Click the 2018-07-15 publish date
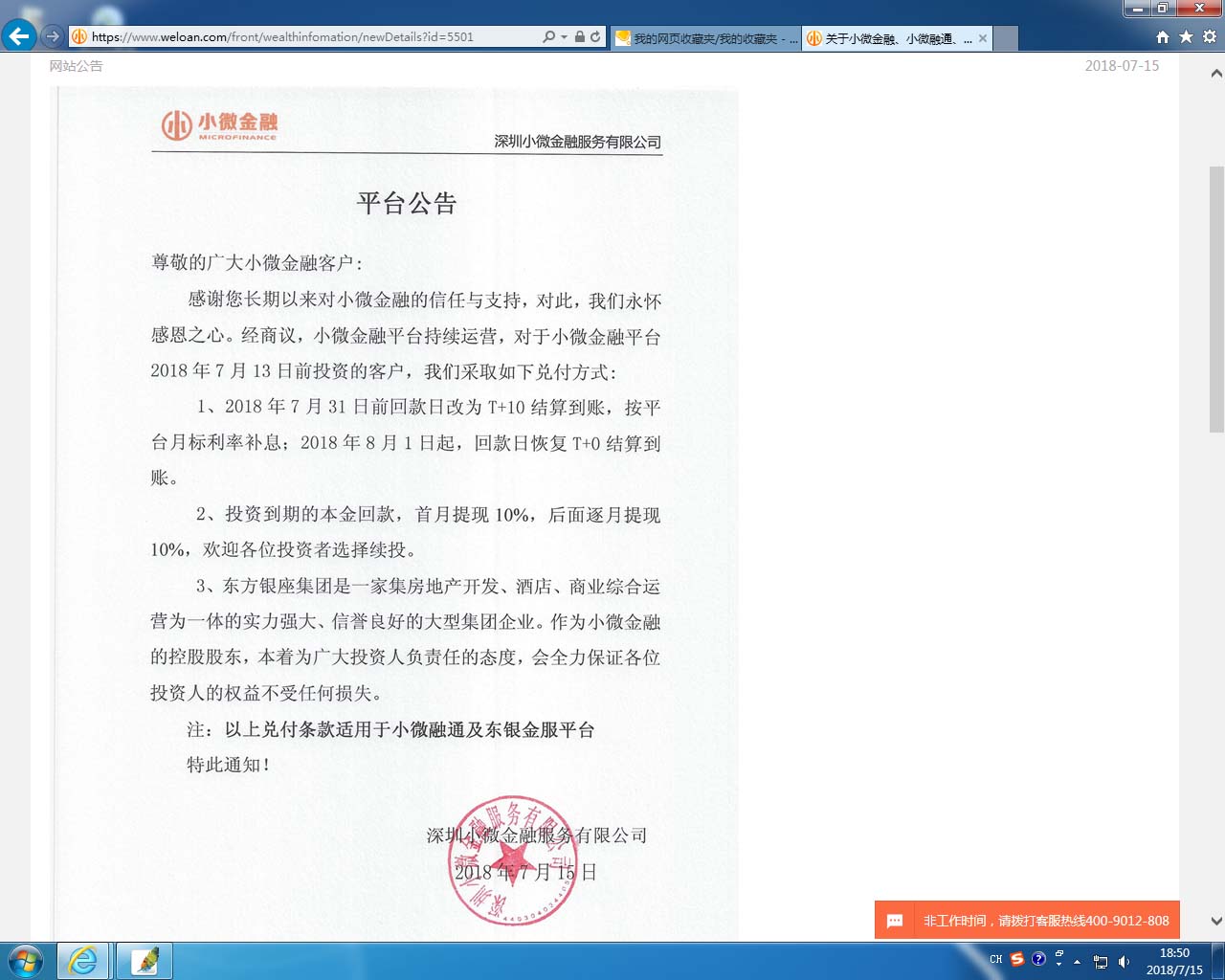Screen dimensions: 1225x980 (x=1122, y=66)
